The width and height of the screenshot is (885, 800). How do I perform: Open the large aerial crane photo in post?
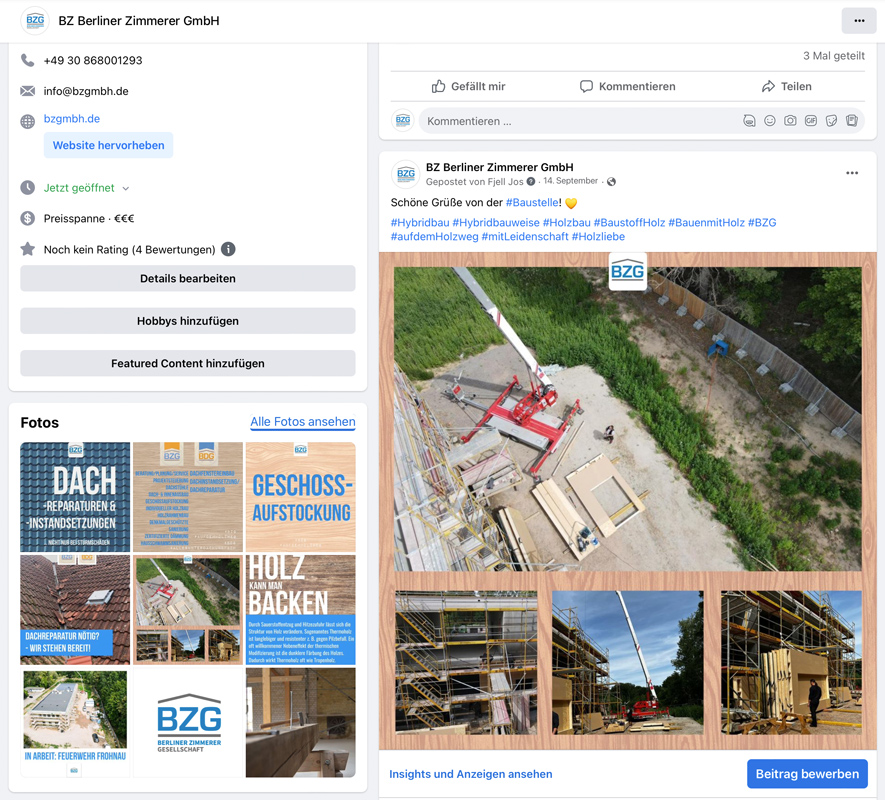[x=628, y=419]
